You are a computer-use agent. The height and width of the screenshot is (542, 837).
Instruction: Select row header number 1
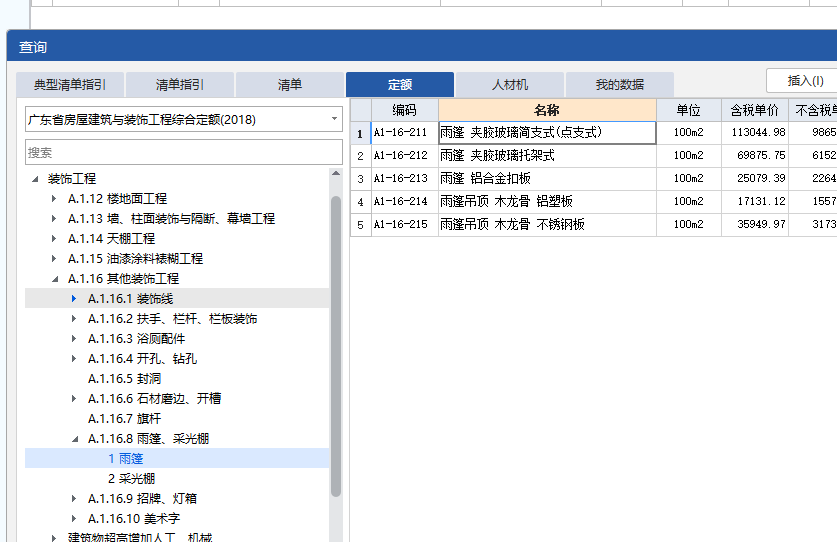pyautogui.click(x=360, y=133)
